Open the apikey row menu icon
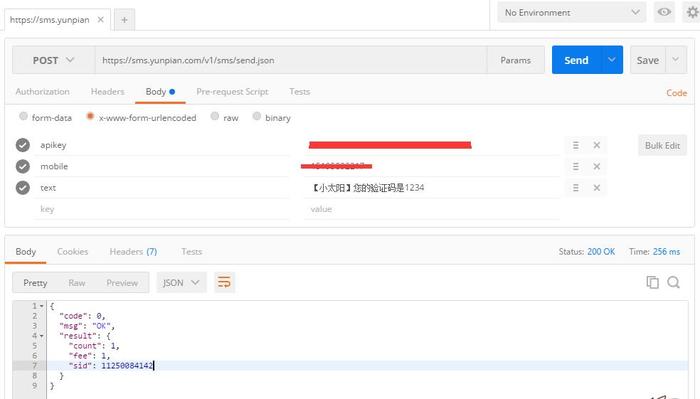Image resolution: width=700 pixels, height=399 pixels. click(576, 145)
